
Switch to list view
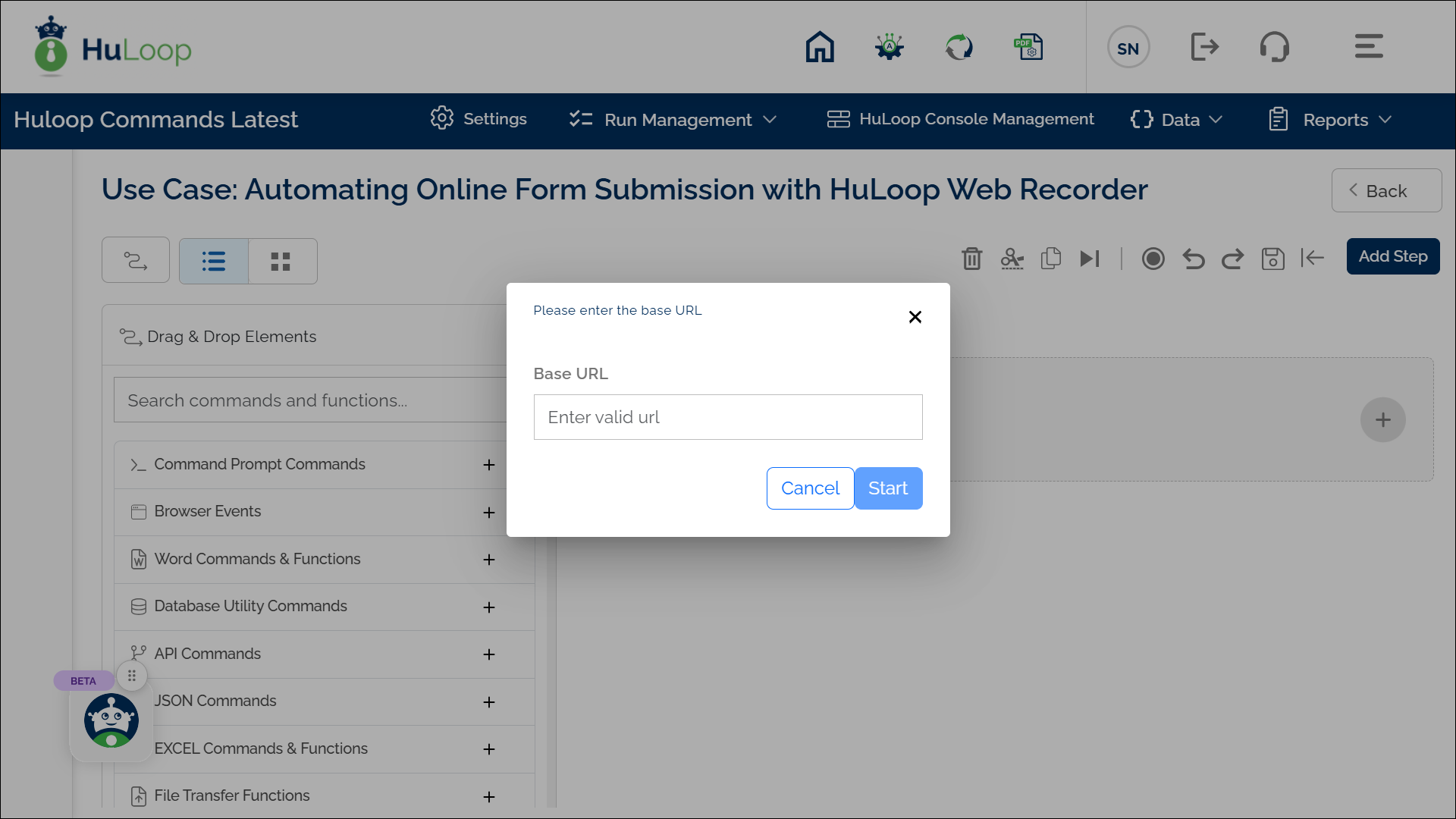click(x=214, y=262)
